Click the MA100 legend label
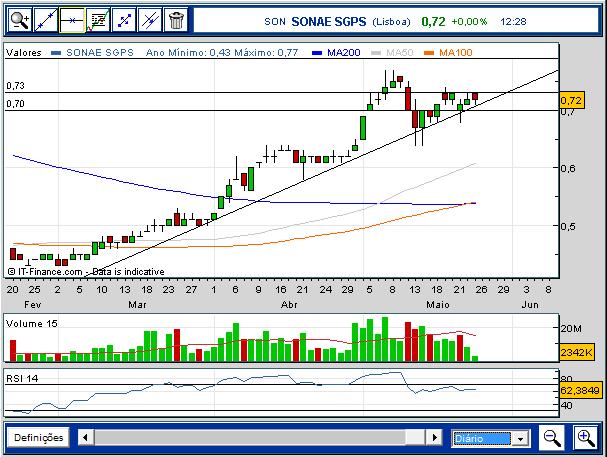This screenshot has width=607, height=457. point(456,53)
